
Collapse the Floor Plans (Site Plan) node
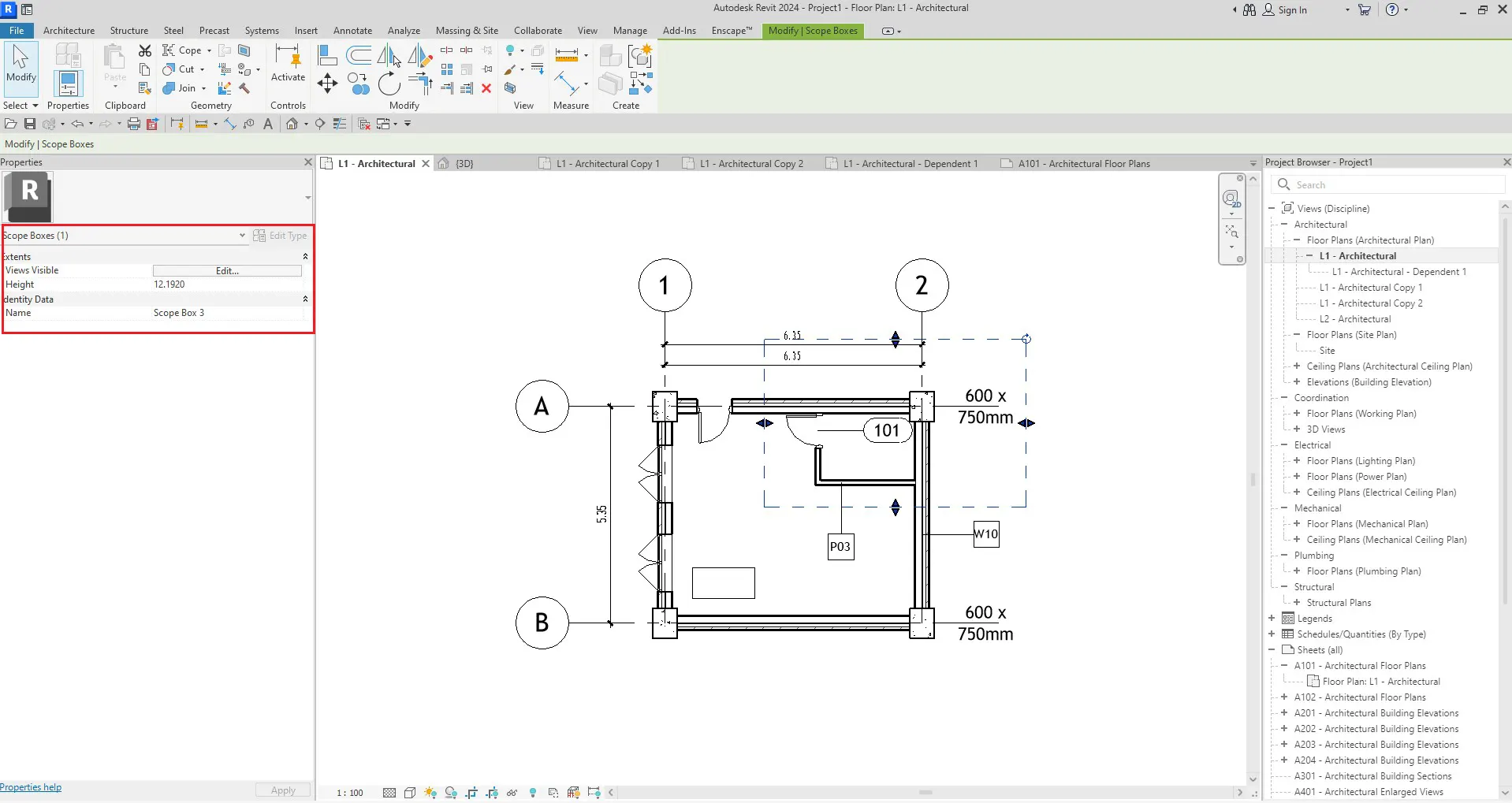(1297, 335)
